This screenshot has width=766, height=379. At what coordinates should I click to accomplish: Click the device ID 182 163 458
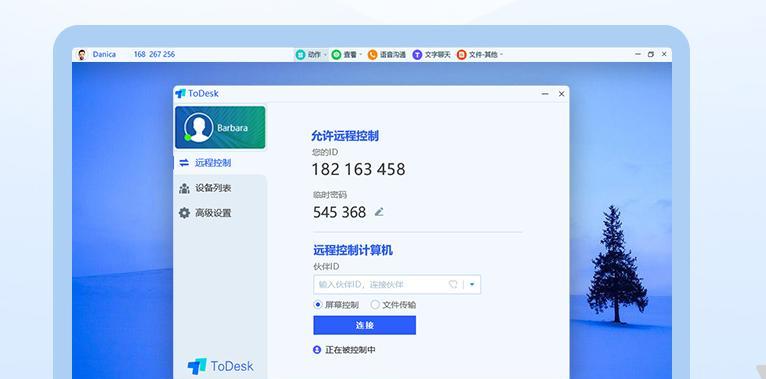359,169
